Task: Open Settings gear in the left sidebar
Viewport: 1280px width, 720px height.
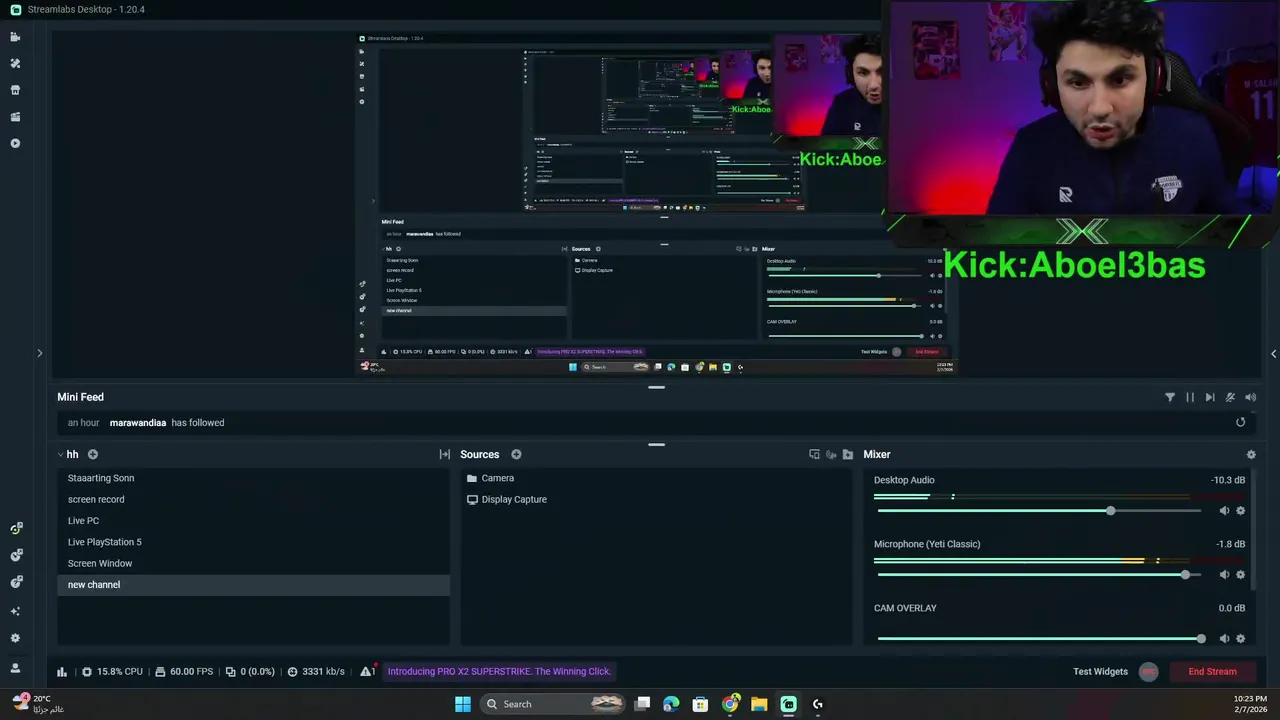Action: [15, 638]
